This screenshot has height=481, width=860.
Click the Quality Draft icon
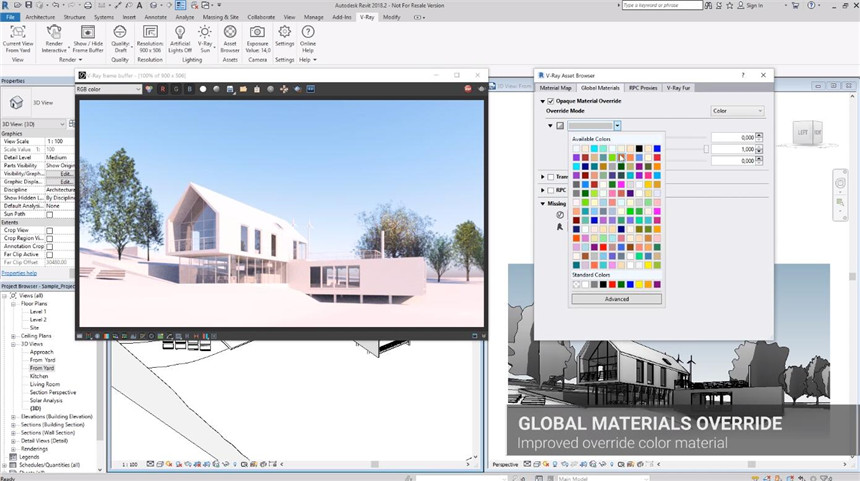click(120, 31)
